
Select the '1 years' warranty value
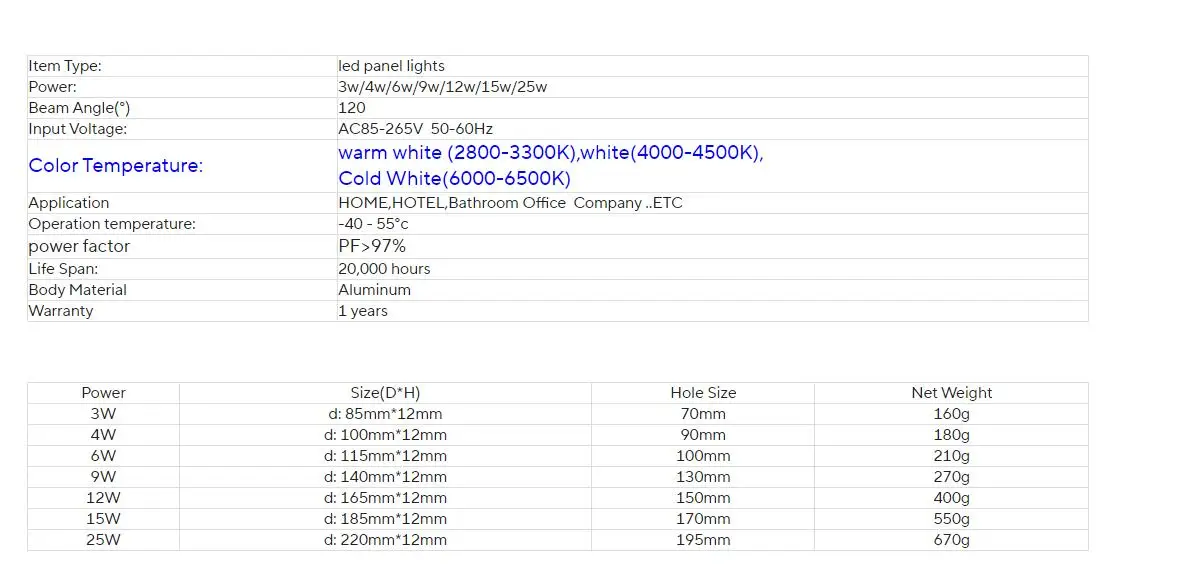tap(362, 311)
